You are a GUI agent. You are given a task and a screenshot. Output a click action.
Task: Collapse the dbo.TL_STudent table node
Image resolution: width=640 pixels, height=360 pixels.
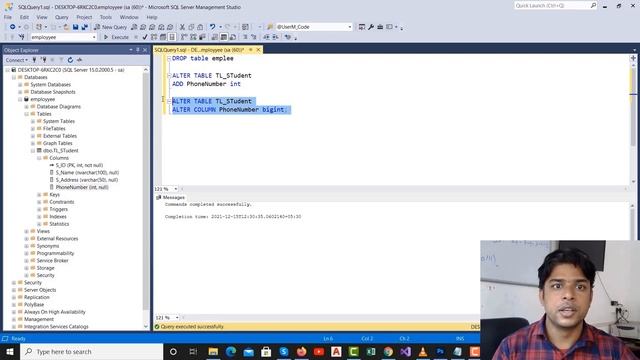pos(33,151)
